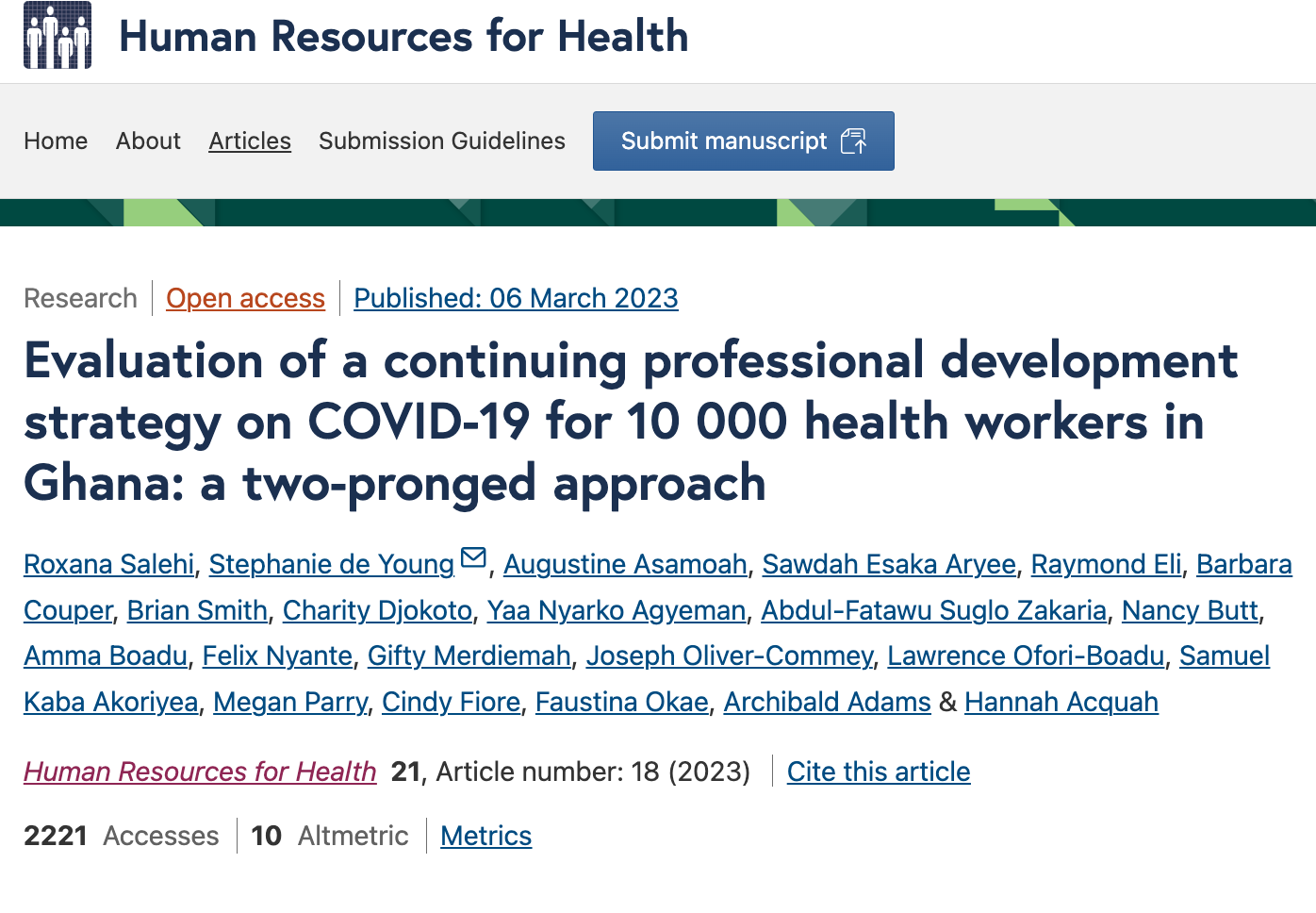Screen dimensions: 1316x913
Task: Open author Yaa Nyarko Agyeman's link
Action: 617,610
